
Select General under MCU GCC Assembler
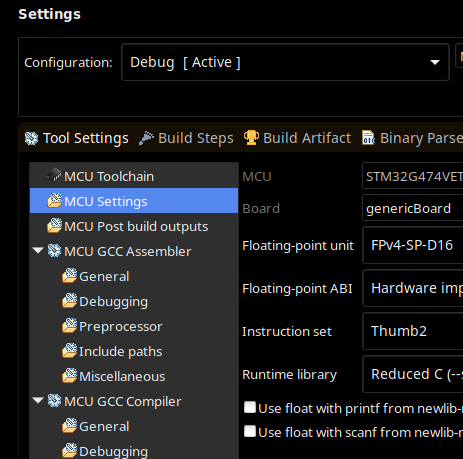[x=104, y=277]
